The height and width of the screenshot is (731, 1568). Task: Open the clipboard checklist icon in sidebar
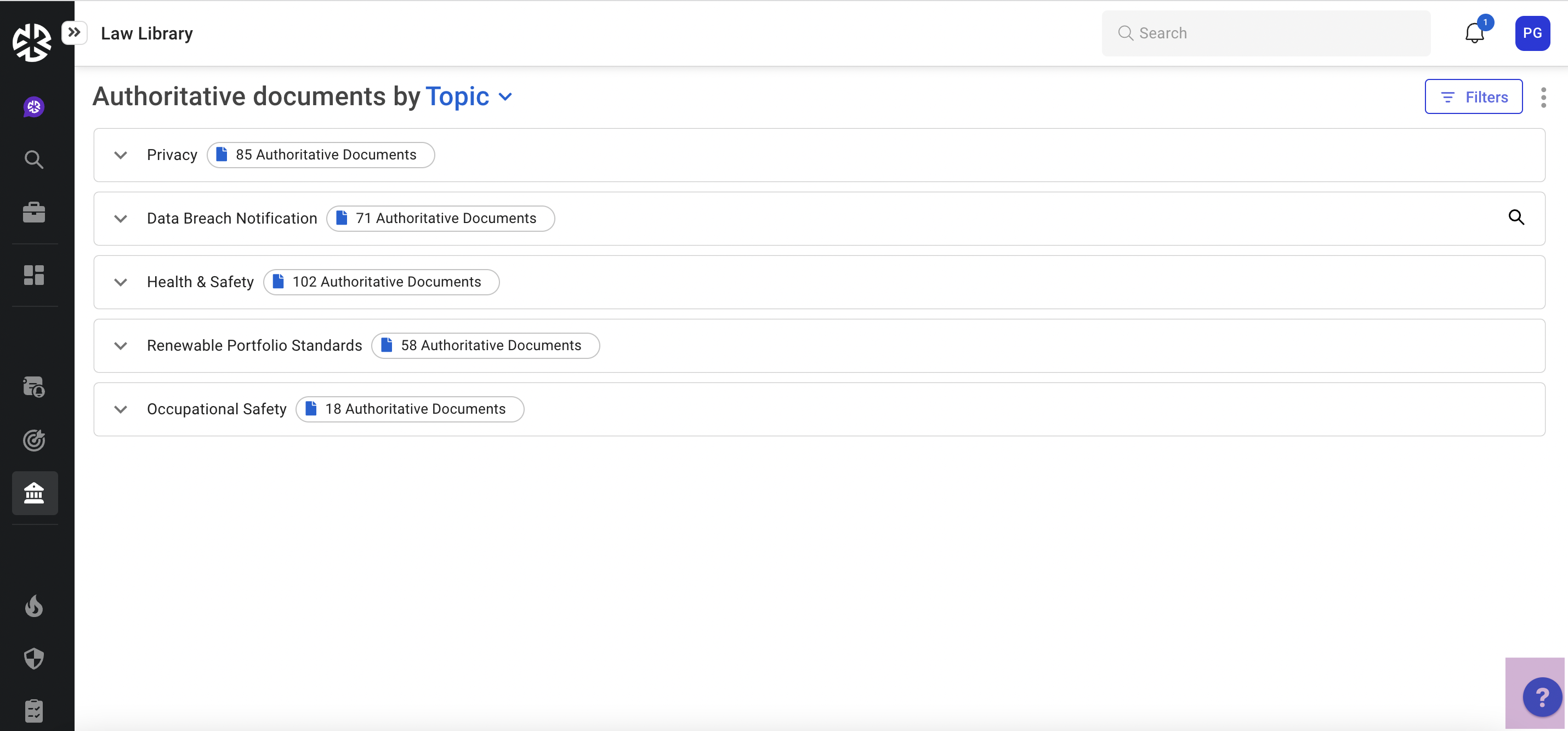pos(34,710)
